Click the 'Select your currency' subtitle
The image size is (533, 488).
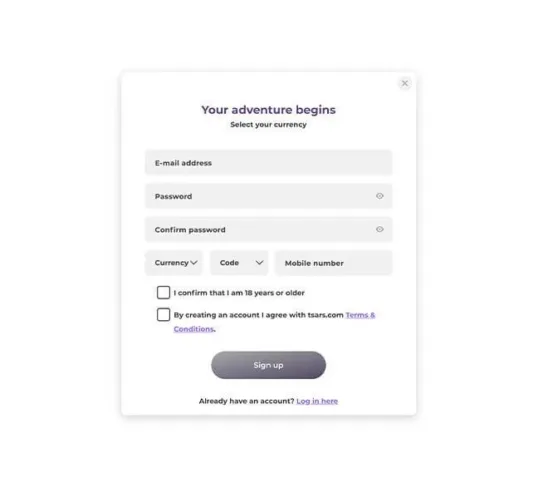click(x=269, y=125)
